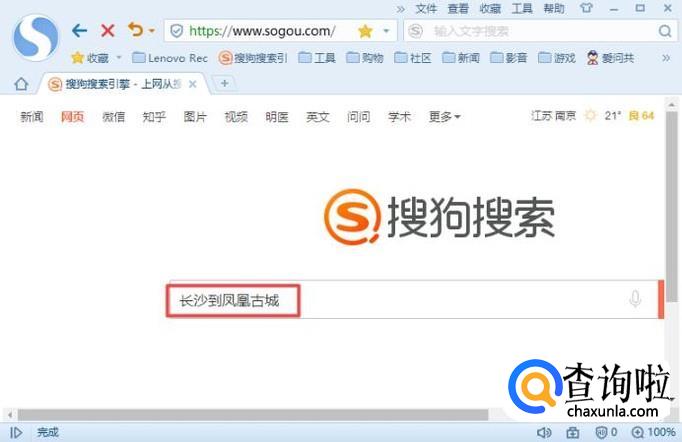Viewport: 682px width, 442px height.
Task: Bookmark page with the star icon
Action: [365, 31]
